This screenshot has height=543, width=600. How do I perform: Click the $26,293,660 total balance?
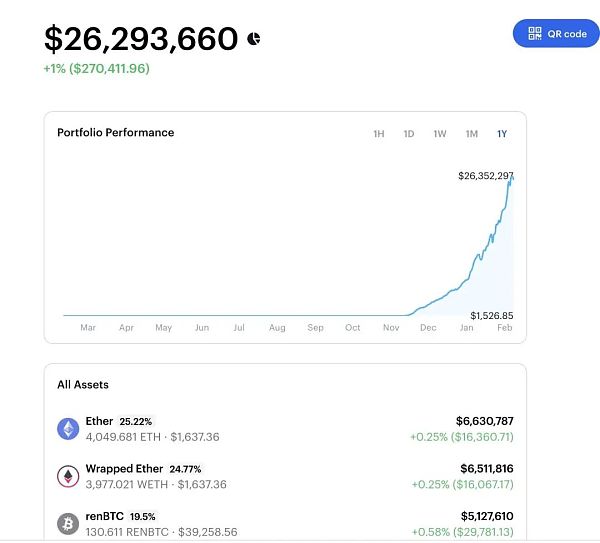click(141, 39)
